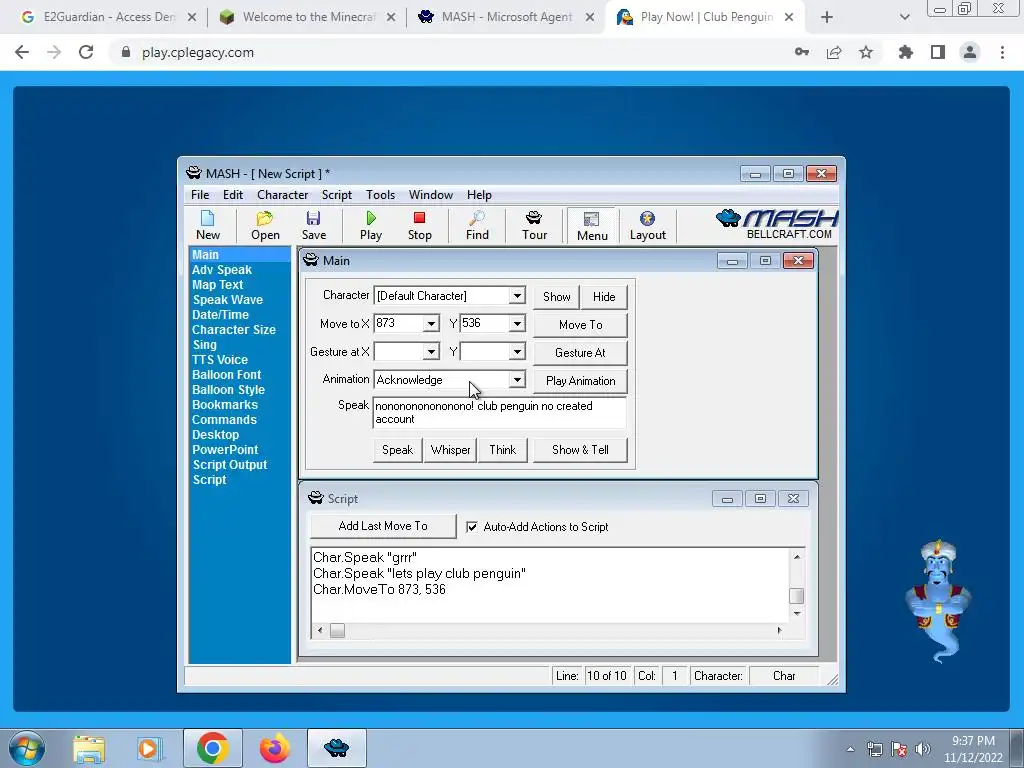Screen dimensions: 1024x768
Task: Switch to the Welcome to the Minecraft tab
Action: 307,17
